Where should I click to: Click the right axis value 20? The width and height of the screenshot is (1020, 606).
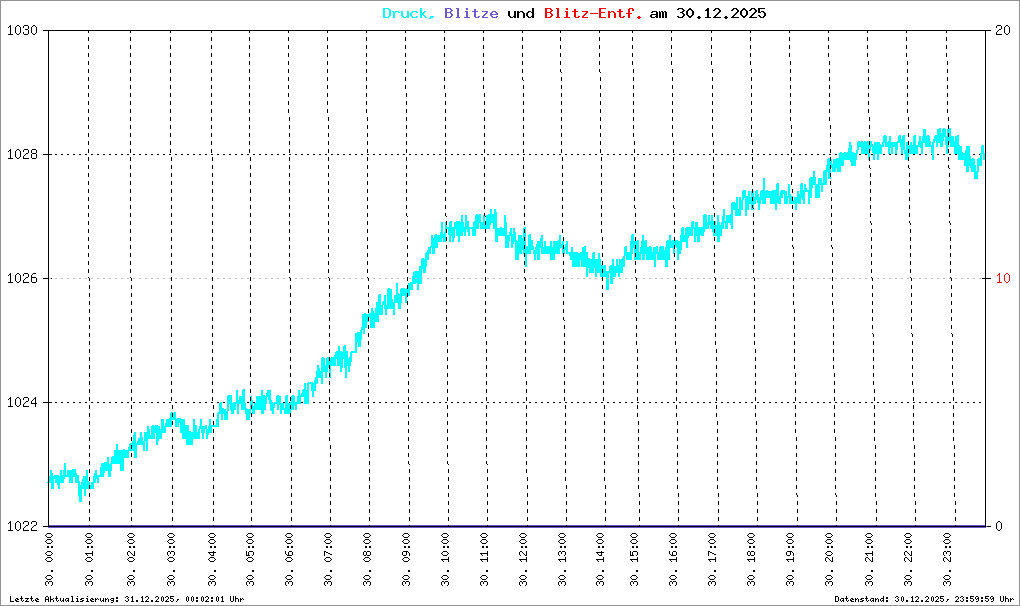point(1003,31)
